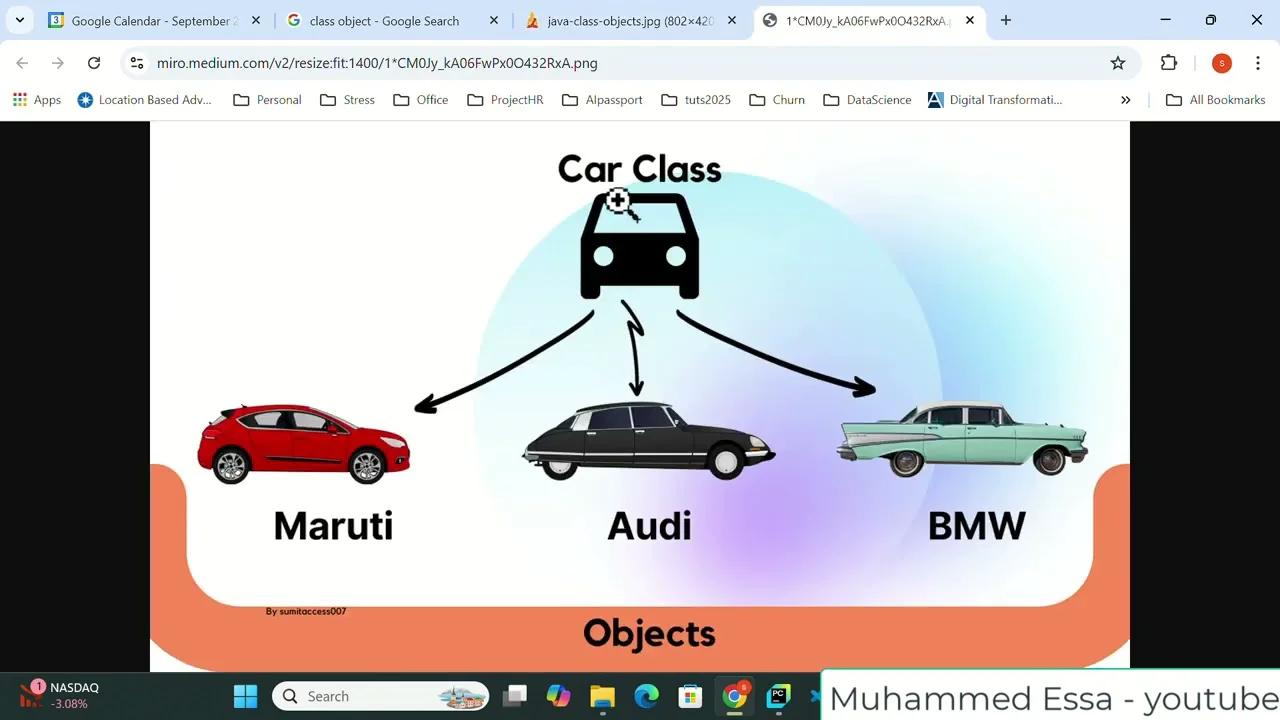The height and width of the screenshot is (720, 1280).
Task: Open All Bookmarks
Action: pyautogui.click(x=1215, y=99)
